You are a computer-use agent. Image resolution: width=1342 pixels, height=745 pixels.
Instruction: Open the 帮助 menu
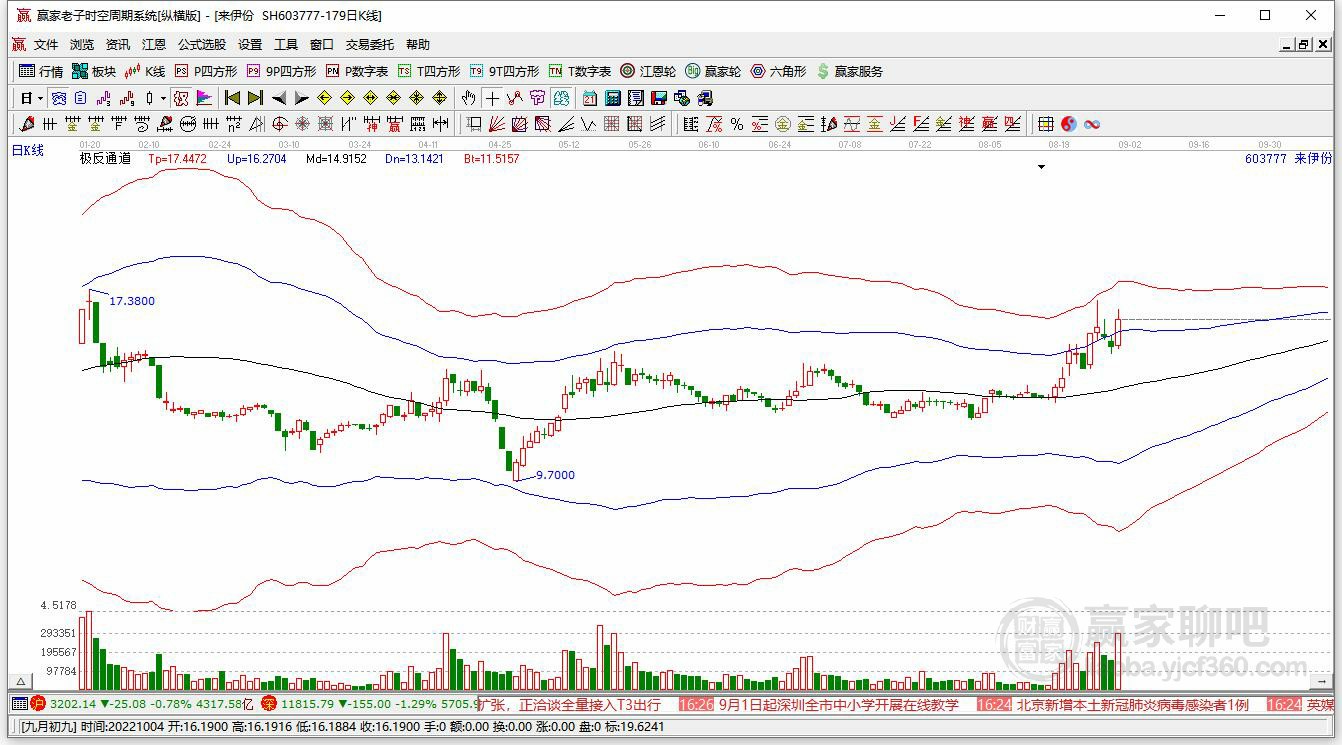click(x=418, y=45)
